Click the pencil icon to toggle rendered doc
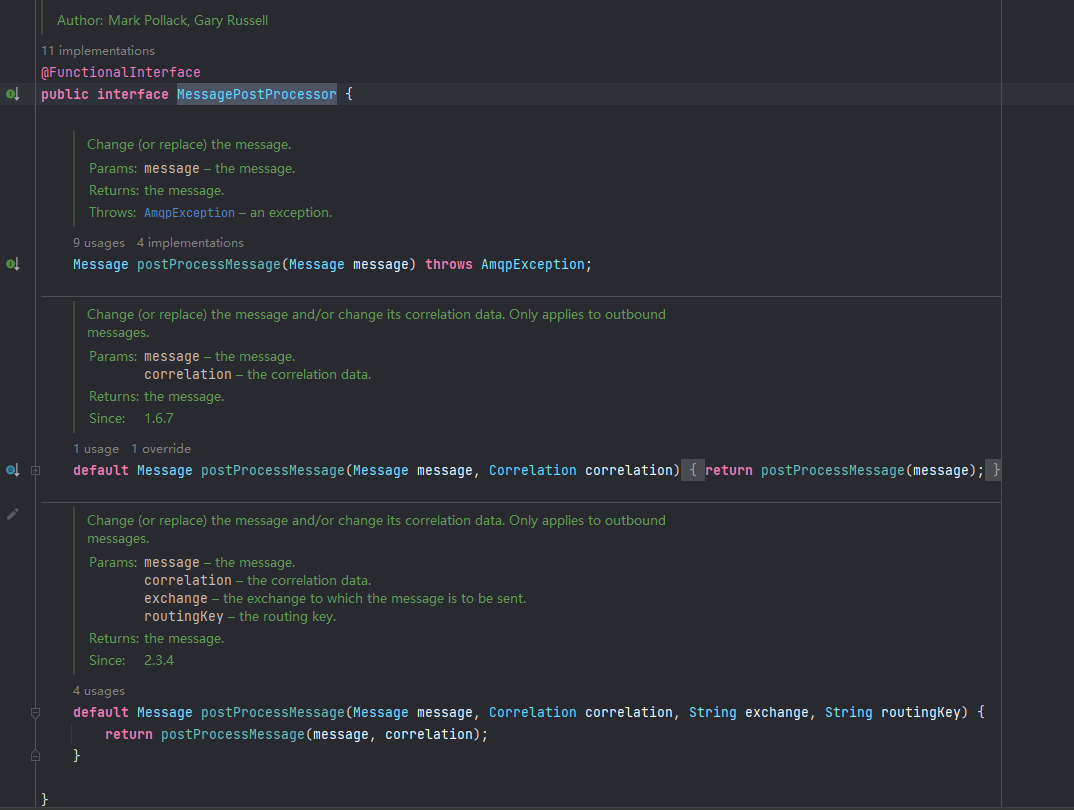Viewport: 1074px width, 810px height. tap(12, 514)
